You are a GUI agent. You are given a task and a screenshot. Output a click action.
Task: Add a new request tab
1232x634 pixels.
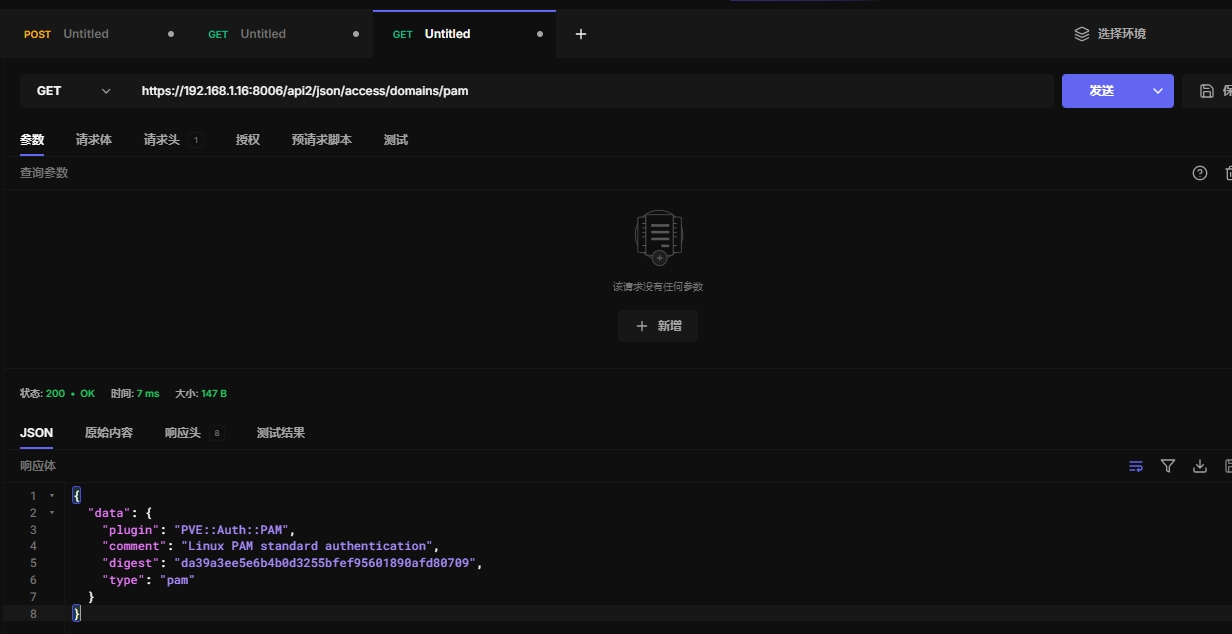pyautogui.click(x=581, y=34)
